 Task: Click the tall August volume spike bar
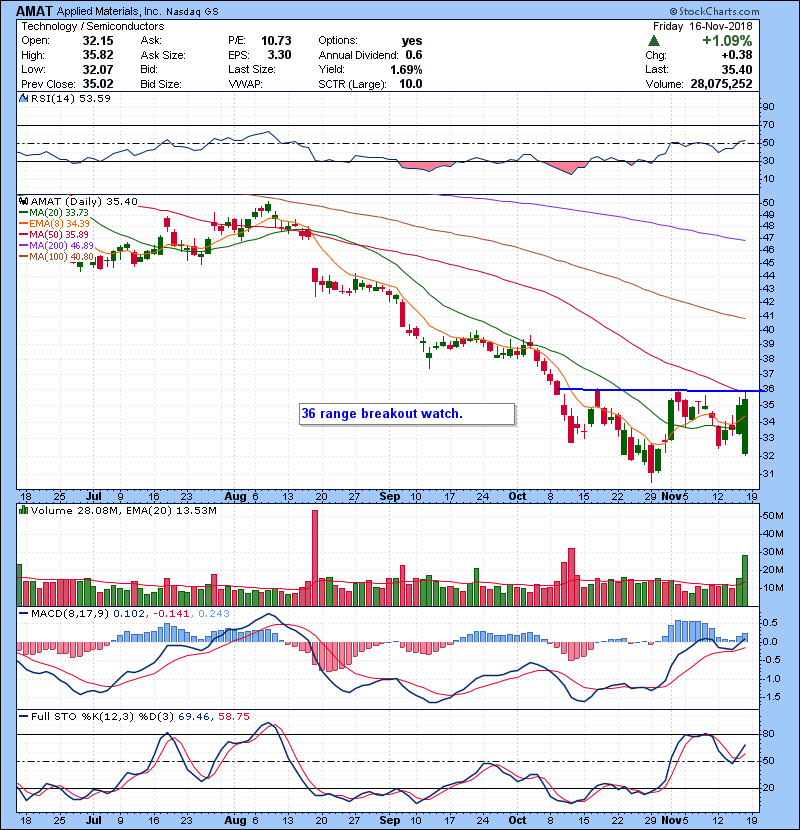(x=315, y=558)
